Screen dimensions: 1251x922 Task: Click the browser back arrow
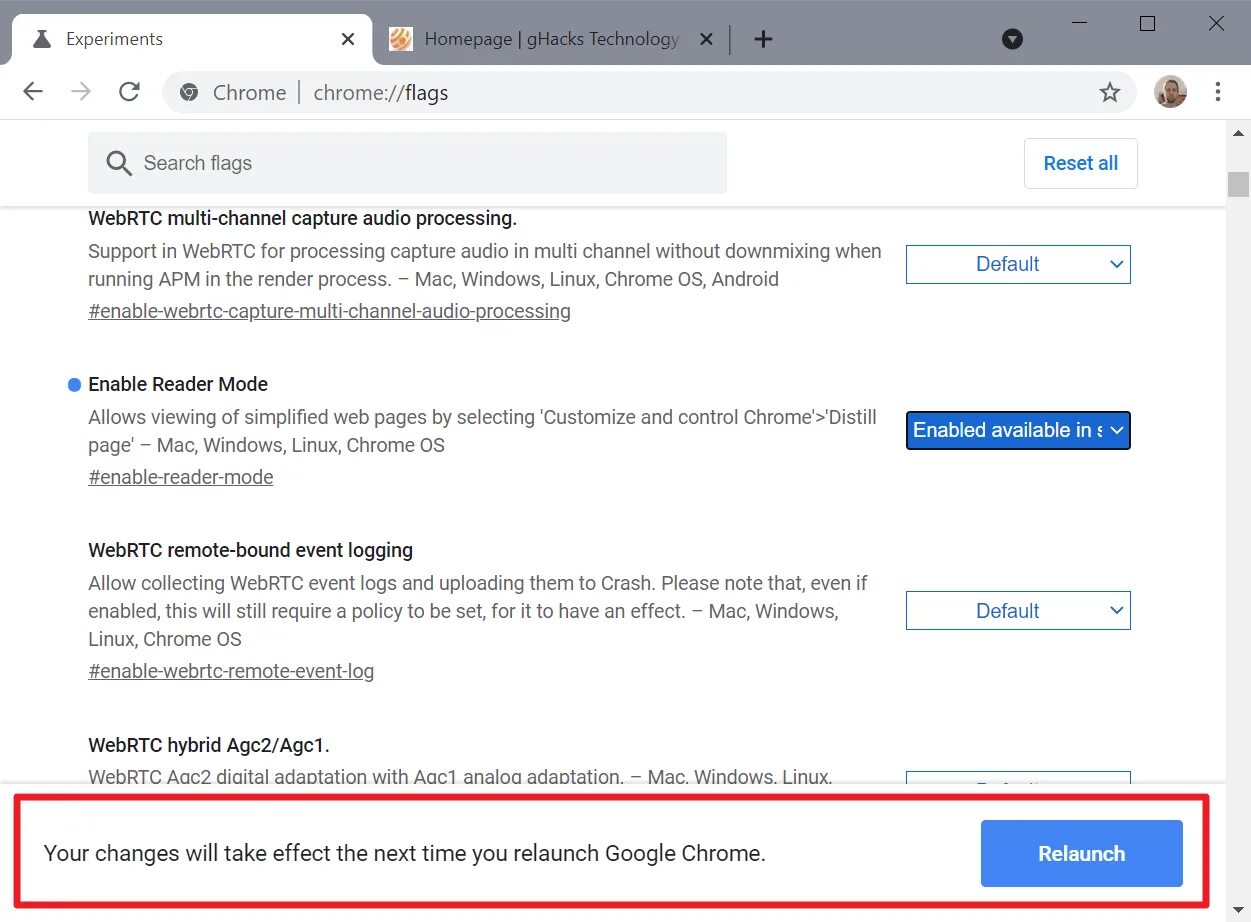click(x=33, y=92)
